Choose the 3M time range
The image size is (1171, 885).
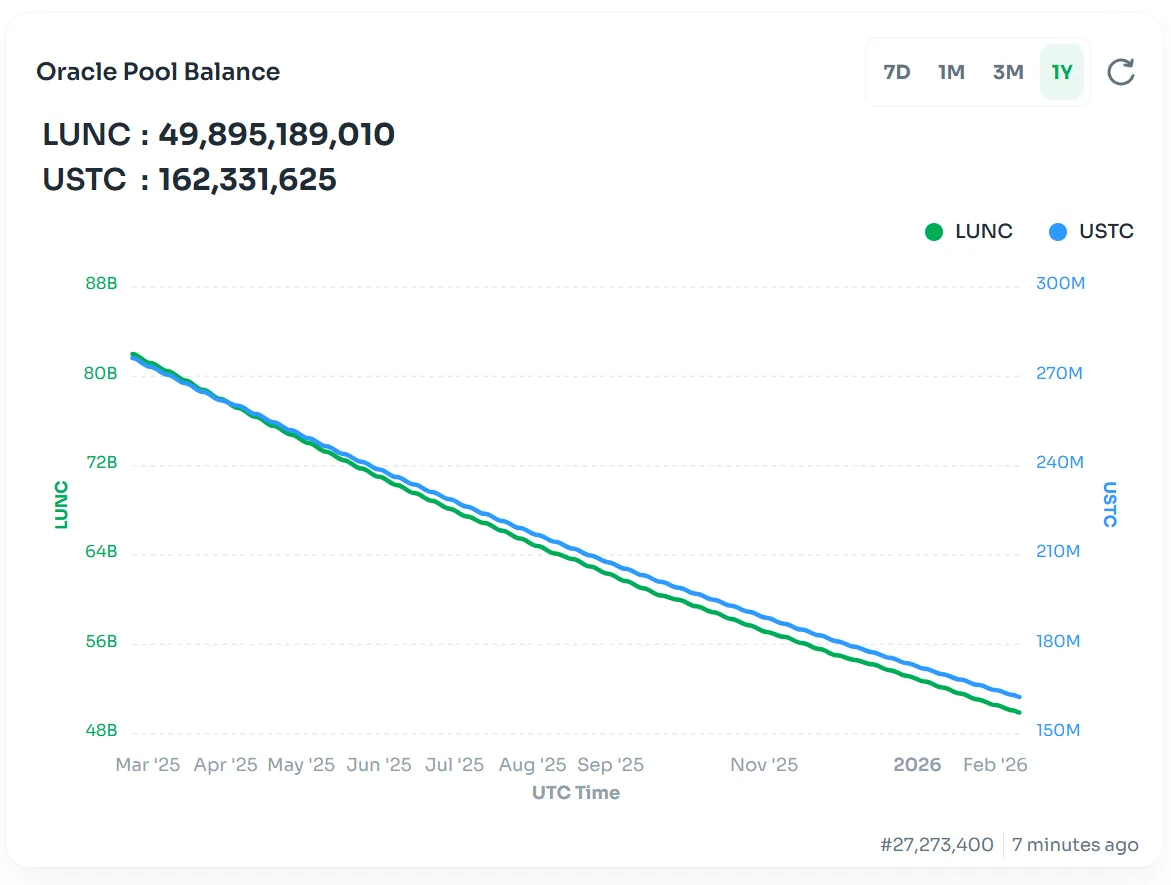(x=1008, y=72)
